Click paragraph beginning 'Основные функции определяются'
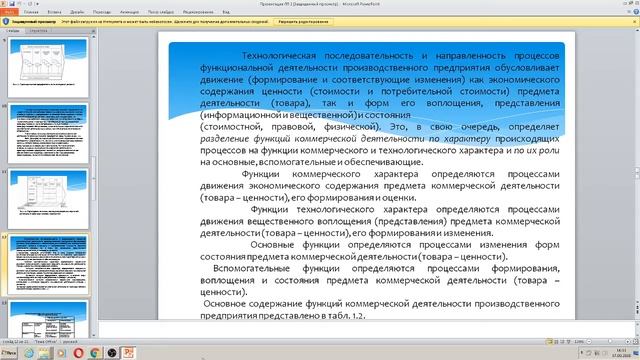640x360 pixels. (380, 251)
